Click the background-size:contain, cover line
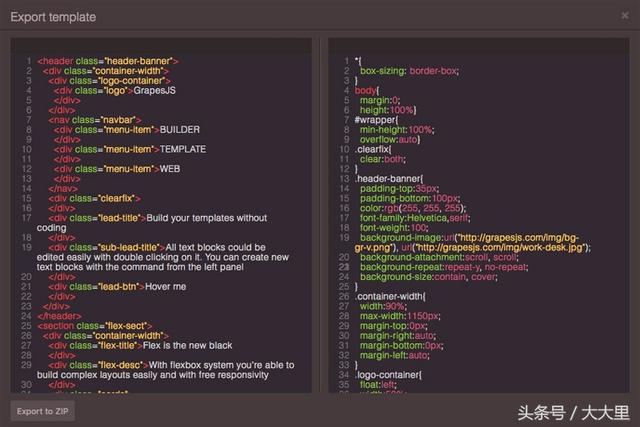This screenshot has height=427, width=640. (x=429, y=277)
